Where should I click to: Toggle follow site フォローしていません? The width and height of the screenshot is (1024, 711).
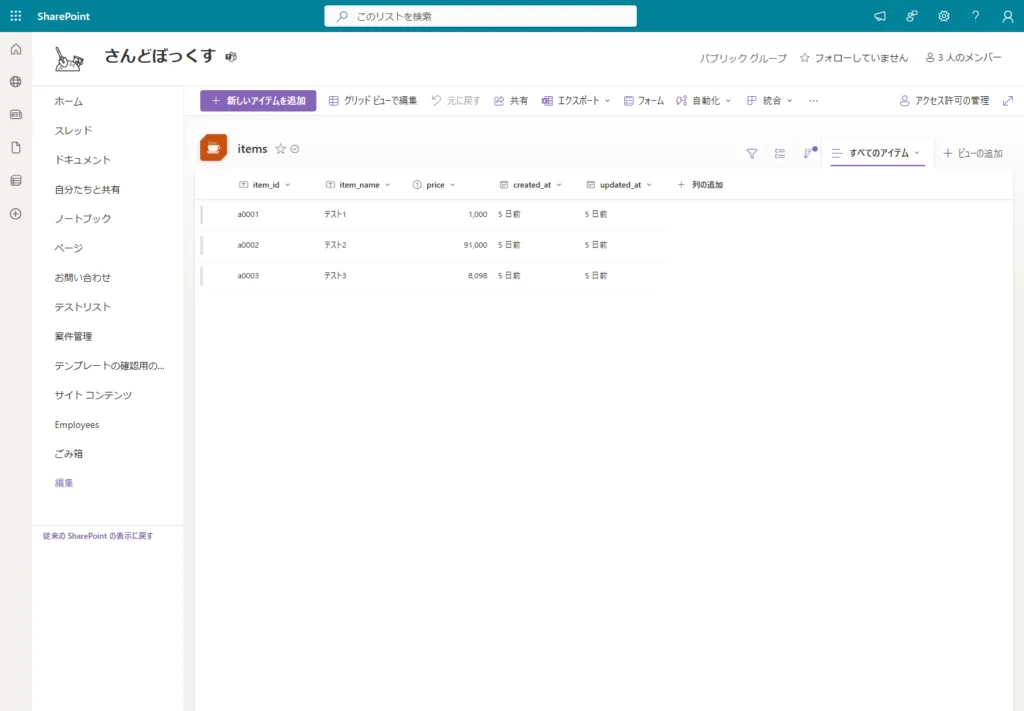tap(853, 58)
